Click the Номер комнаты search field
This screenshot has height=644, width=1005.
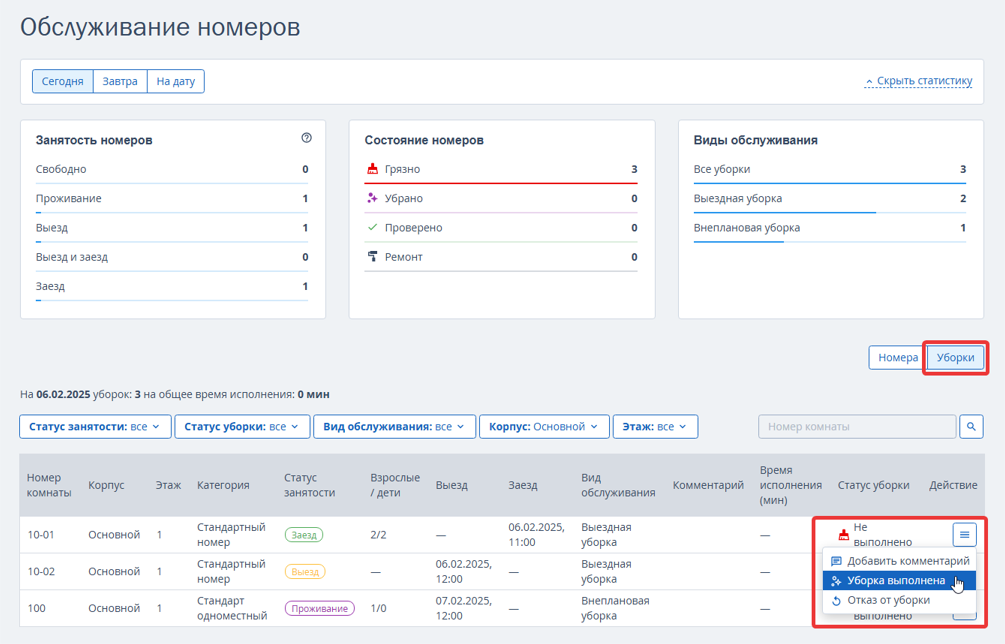(x=857, y=427)
